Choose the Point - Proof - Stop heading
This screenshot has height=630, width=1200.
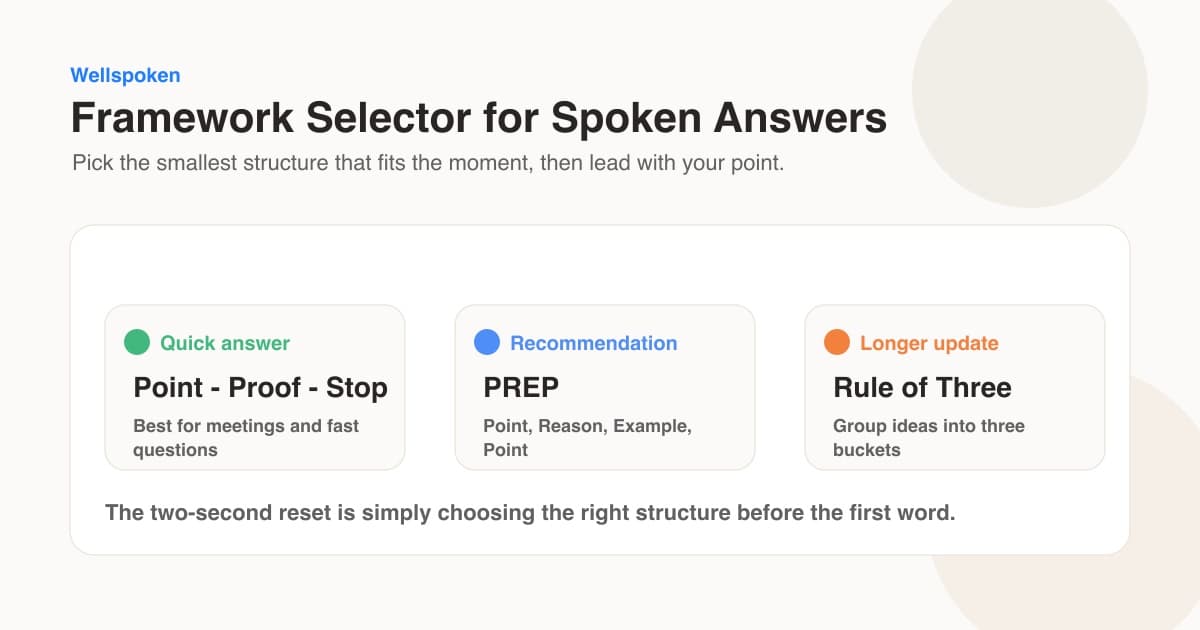tap(260, 388)
